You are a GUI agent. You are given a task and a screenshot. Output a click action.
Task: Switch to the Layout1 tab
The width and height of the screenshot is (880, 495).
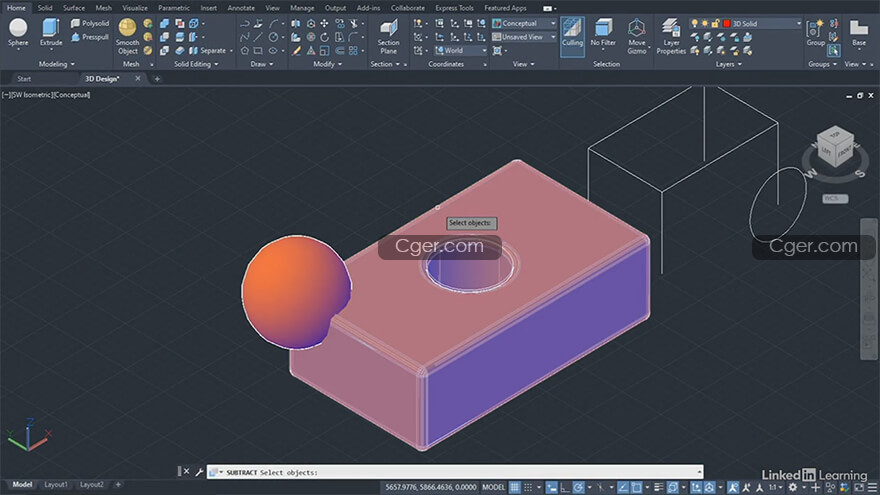coord(56,485)
